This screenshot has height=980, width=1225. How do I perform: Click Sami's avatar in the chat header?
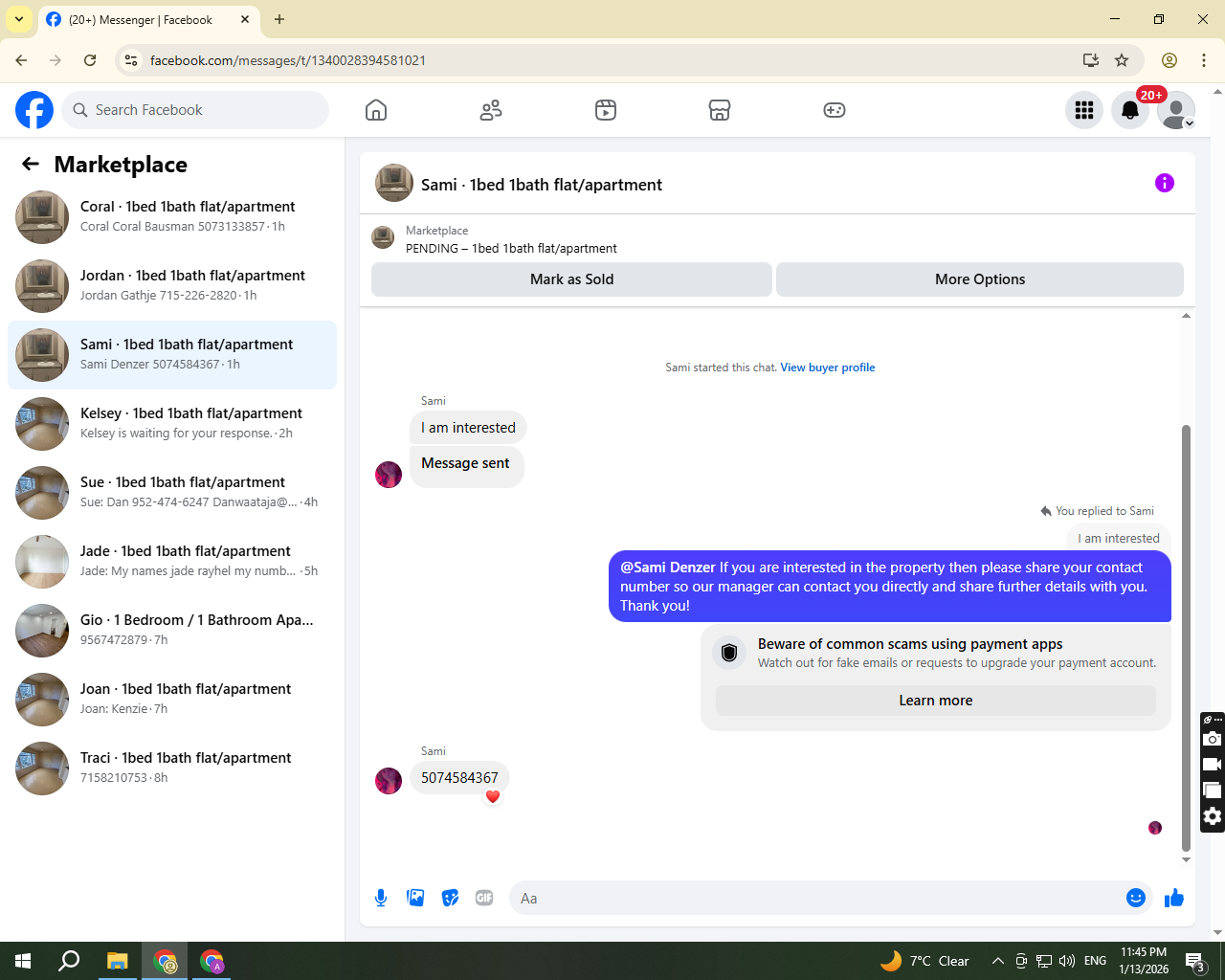point(394,183)
